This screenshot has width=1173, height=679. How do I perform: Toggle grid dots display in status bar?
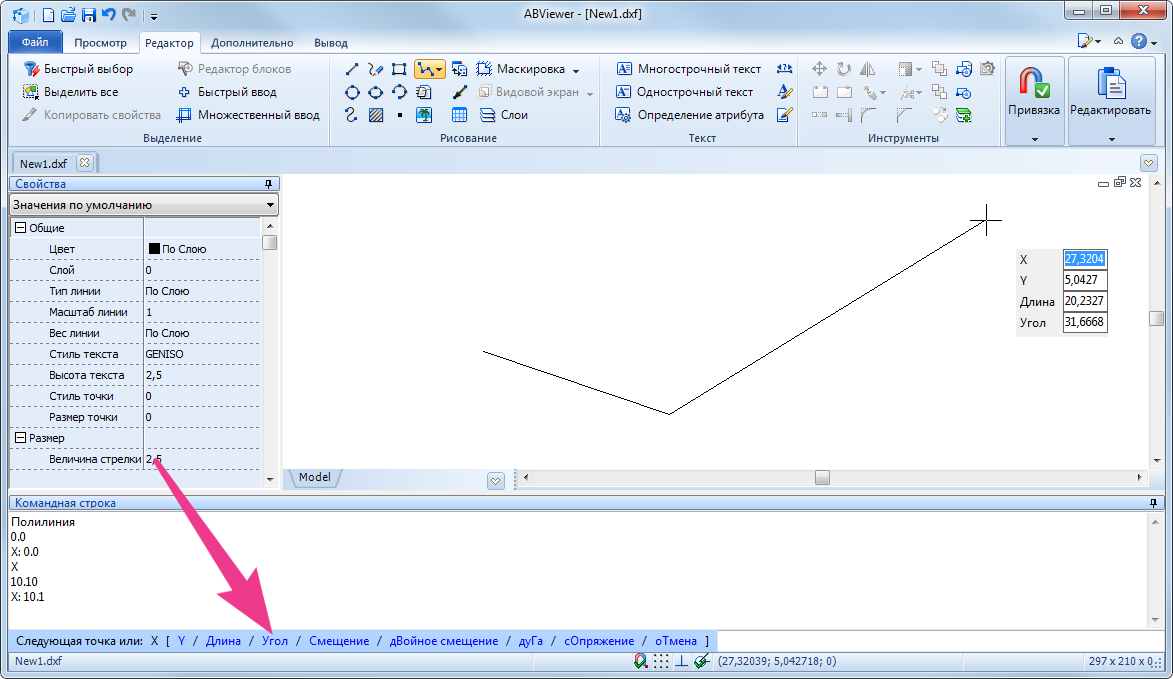coord(661,661)
